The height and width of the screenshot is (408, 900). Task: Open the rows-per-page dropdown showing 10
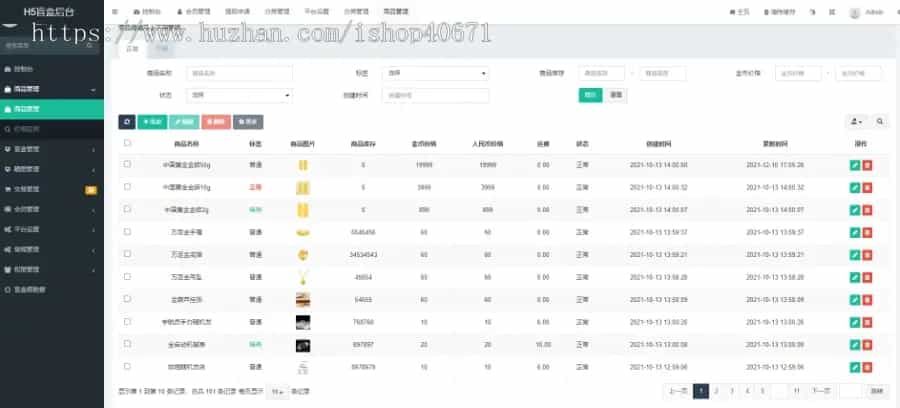pyautogui.click(x=277, y=392)
